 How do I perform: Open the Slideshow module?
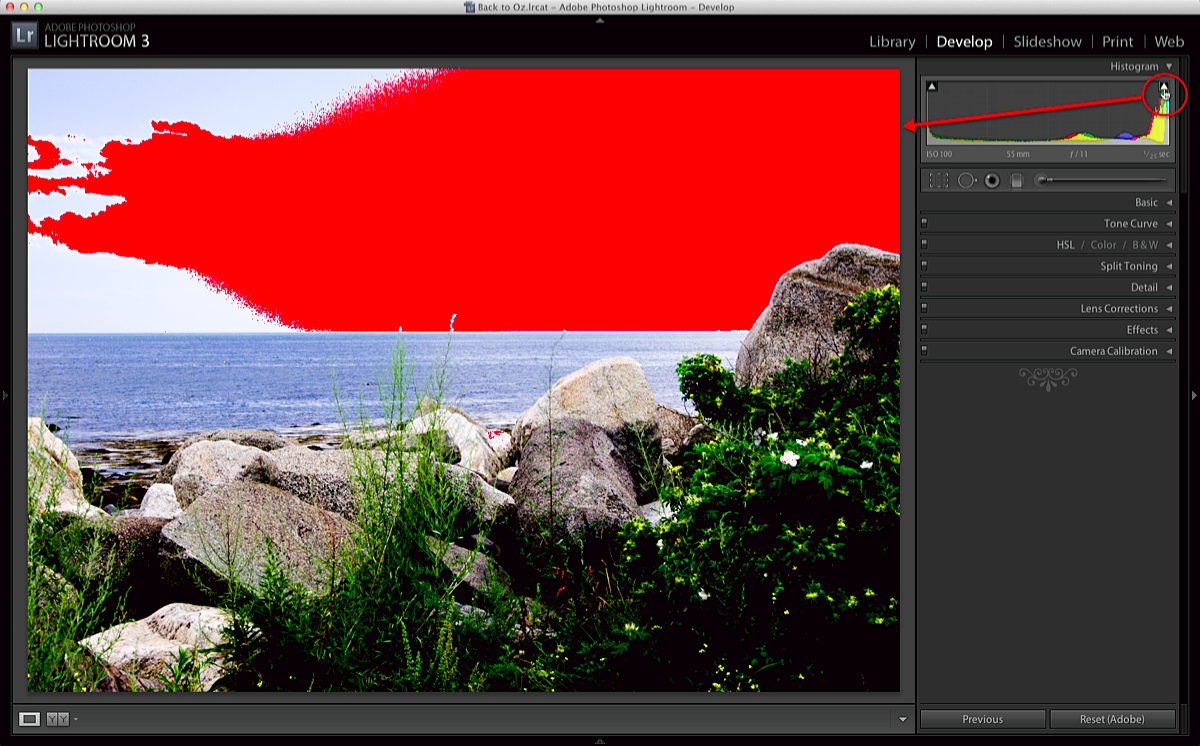tap(1047, 42)
